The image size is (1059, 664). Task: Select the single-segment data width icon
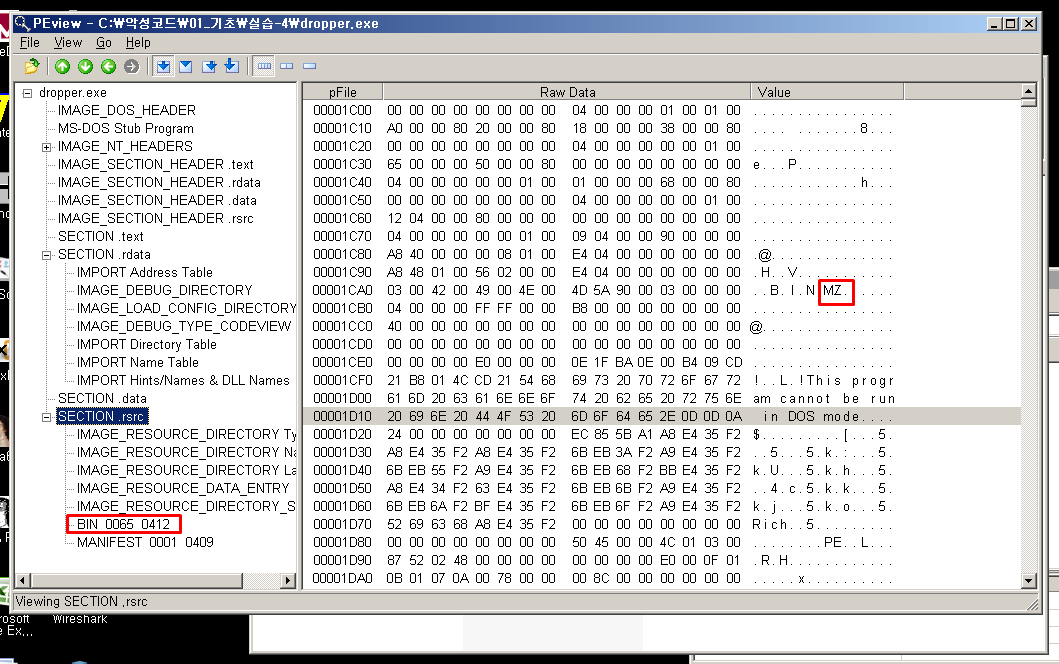pos(309,66)
